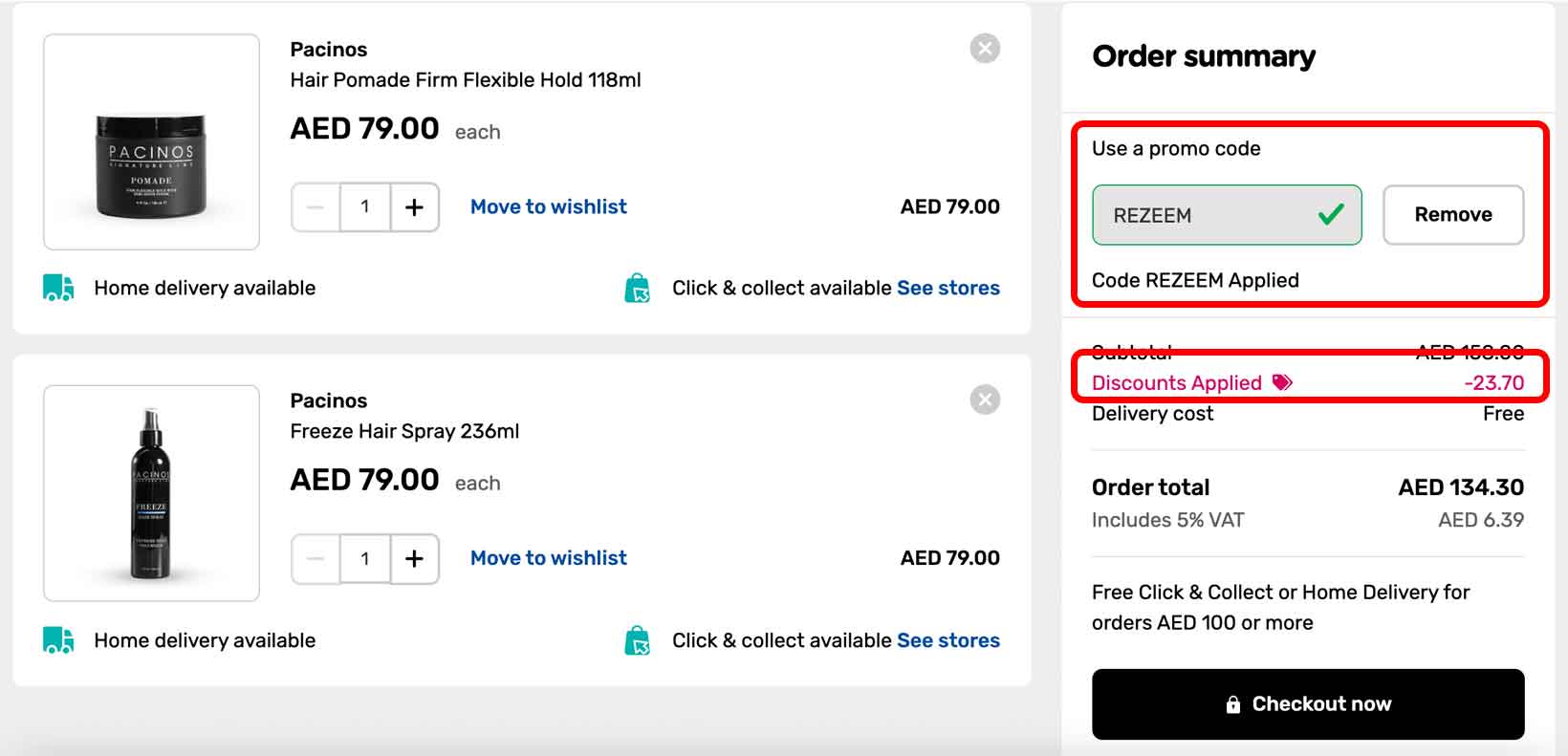Click the click & collect bag icon for Hair Pomade
Viewport: 1568px width, 756px height.
point(638,287)
